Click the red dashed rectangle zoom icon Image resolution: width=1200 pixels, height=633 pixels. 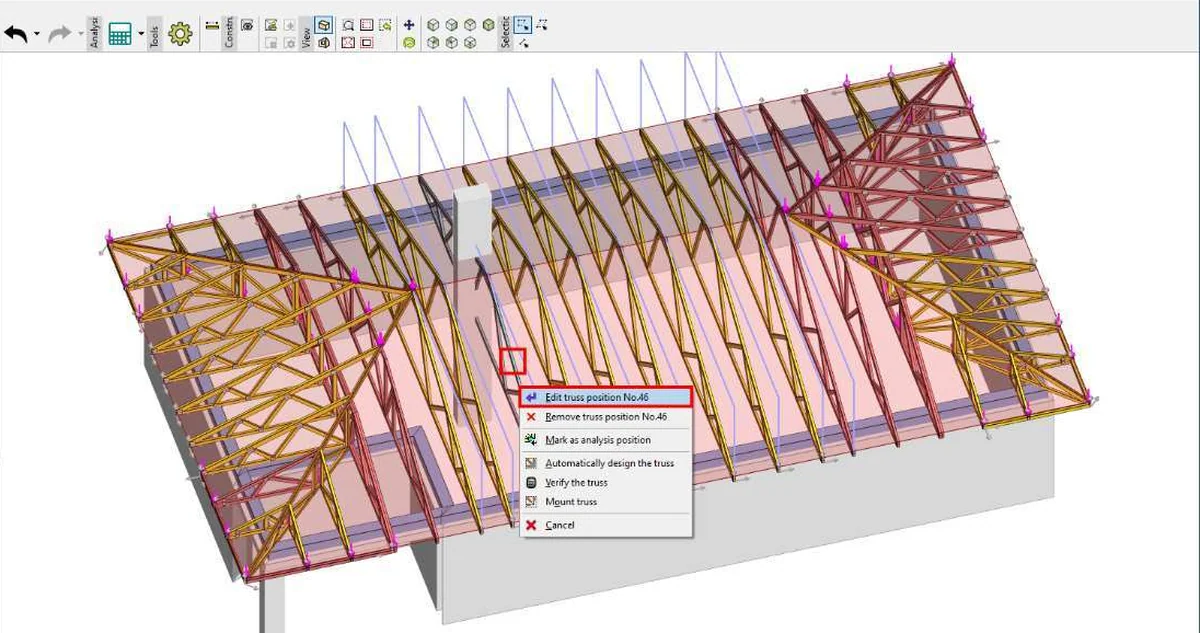[x=366, y=25]
